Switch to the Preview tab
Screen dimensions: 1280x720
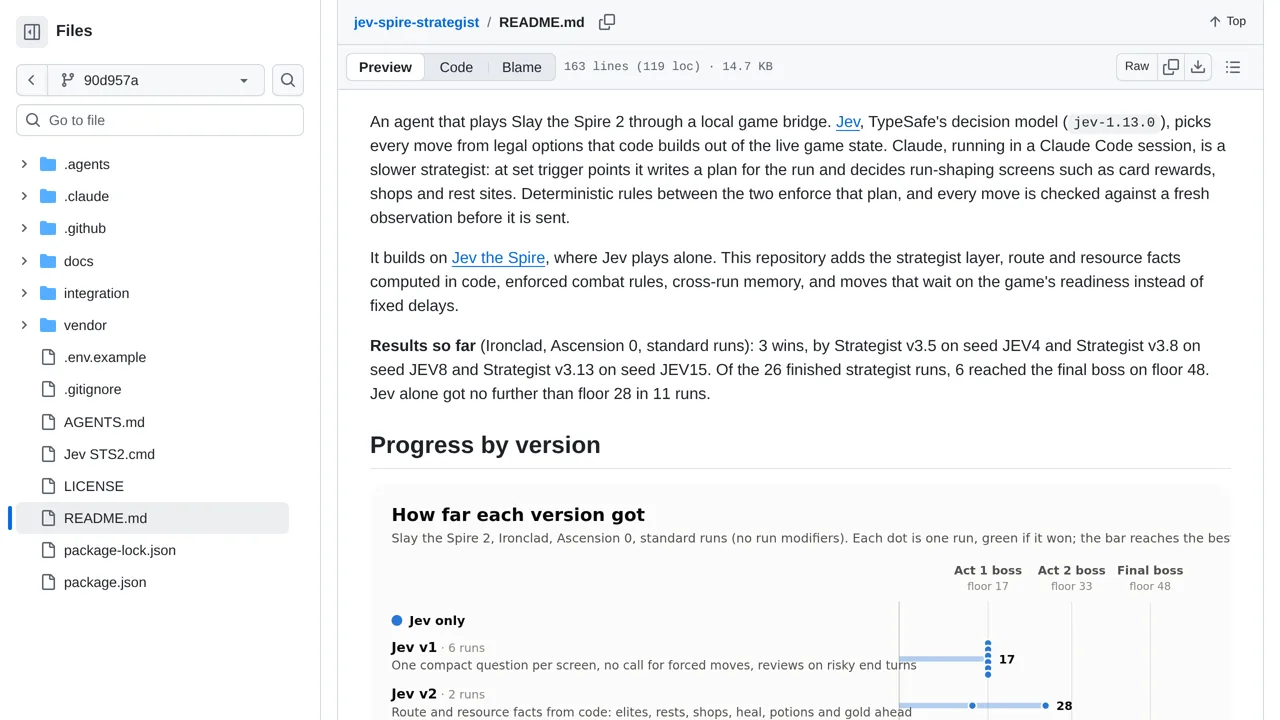pos(385,67)
